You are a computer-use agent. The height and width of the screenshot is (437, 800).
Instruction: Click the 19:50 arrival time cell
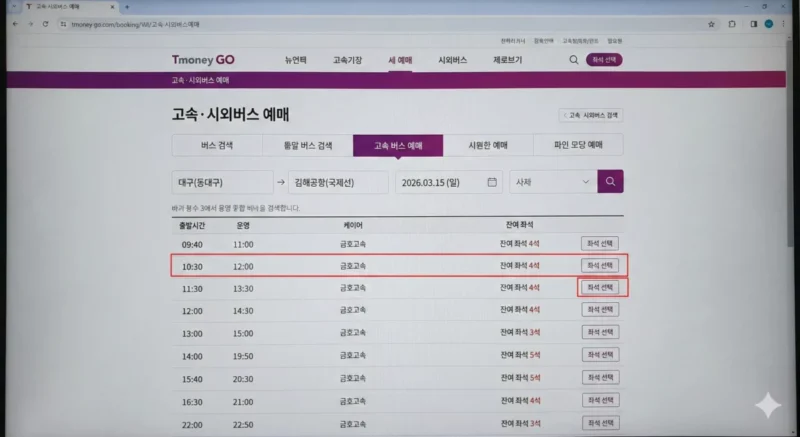point(243,356)
